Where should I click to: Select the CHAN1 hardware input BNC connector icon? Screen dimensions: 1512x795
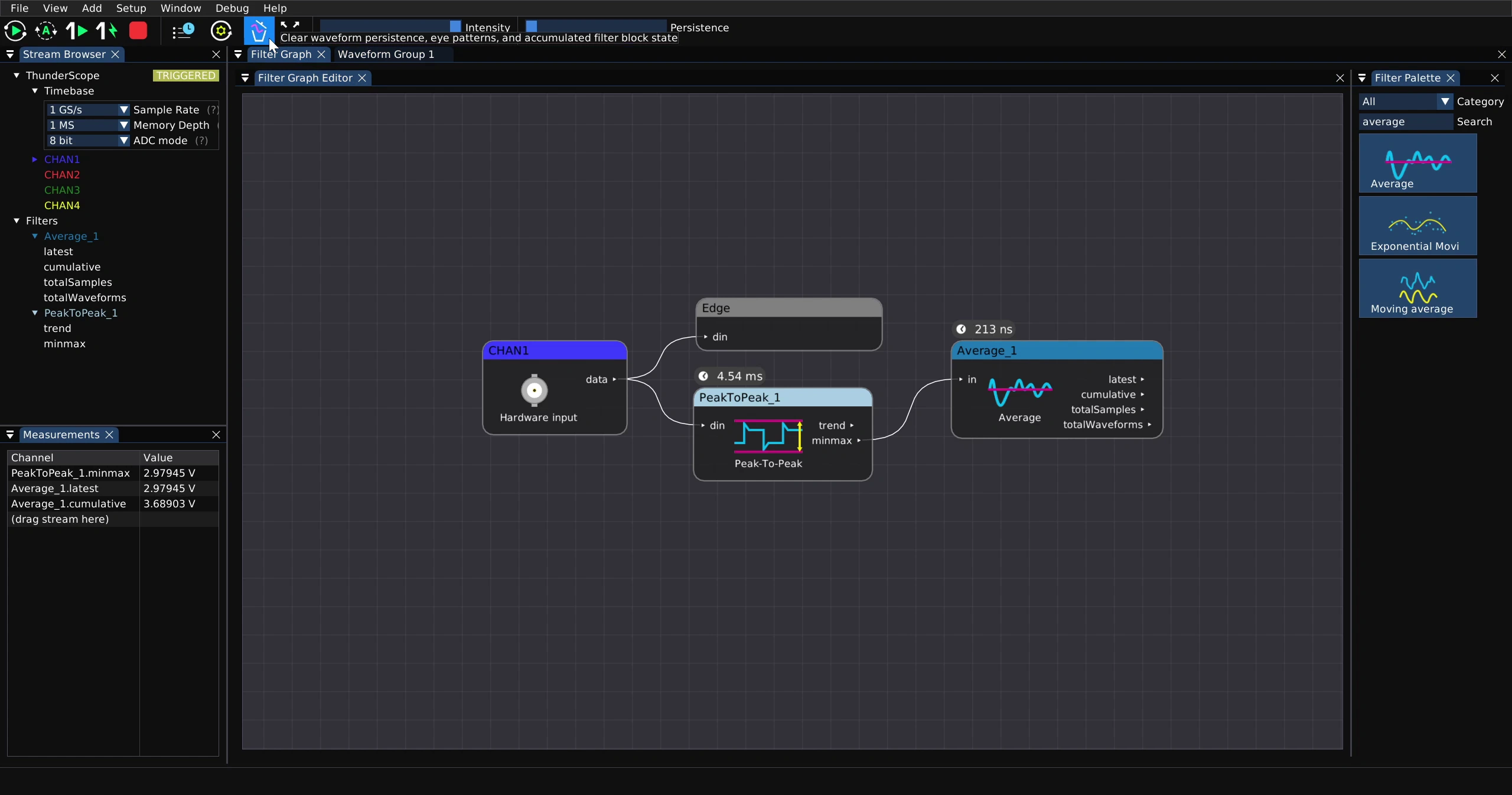click(534, 390)
